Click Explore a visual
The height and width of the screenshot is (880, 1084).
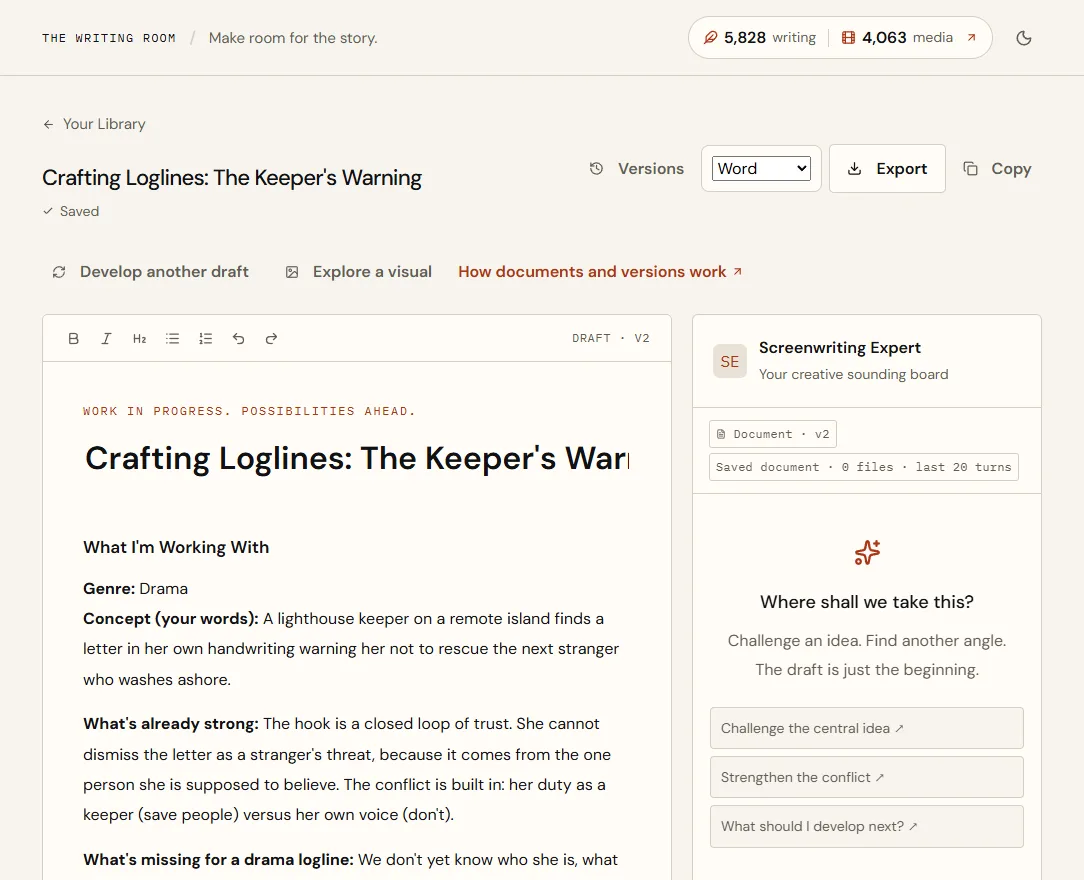pos(359,272)
